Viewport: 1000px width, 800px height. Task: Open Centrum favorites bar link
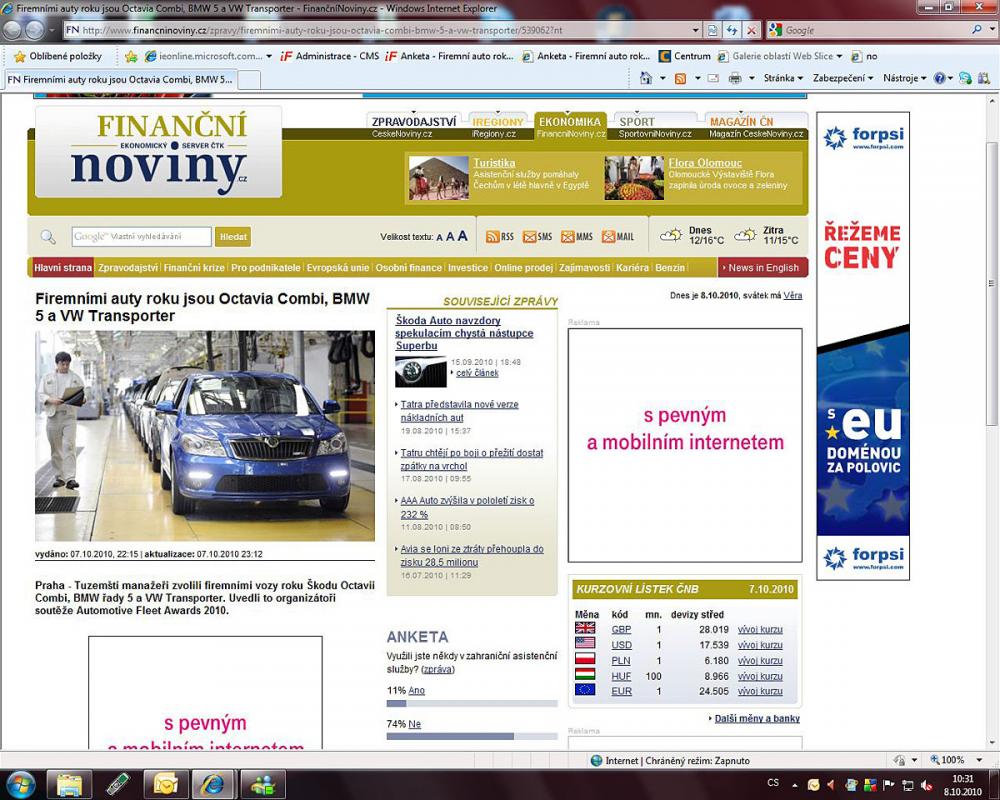pyautogui.click(x=685, y=56)
